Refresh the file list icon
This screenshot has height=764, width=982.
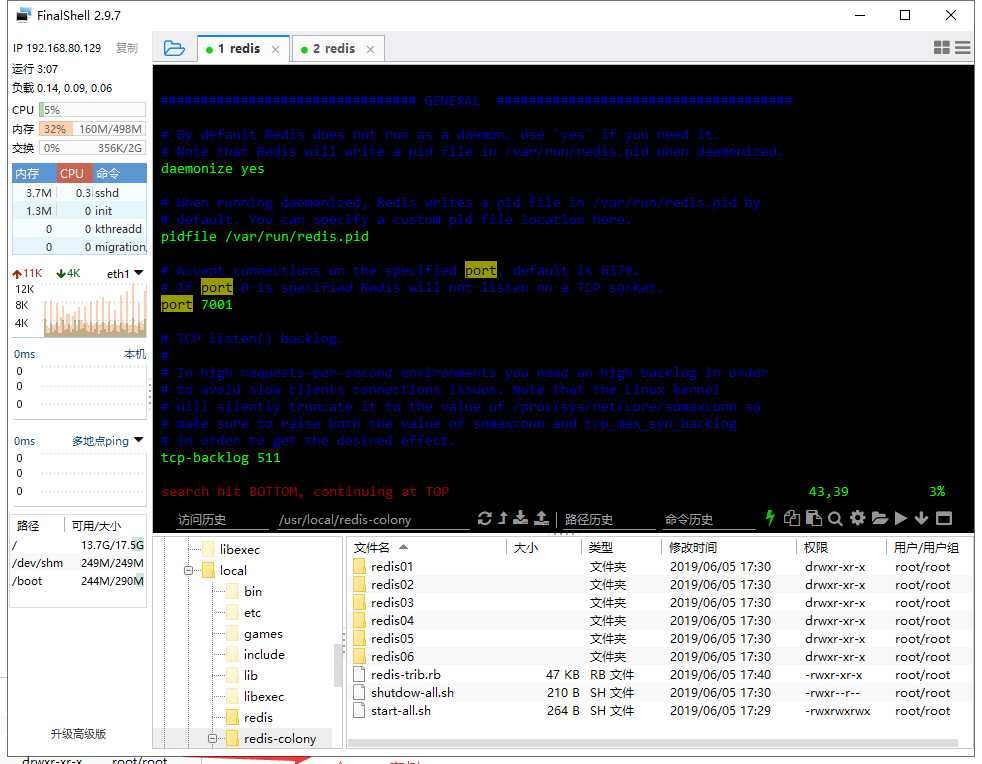click(x=484, y=519)
